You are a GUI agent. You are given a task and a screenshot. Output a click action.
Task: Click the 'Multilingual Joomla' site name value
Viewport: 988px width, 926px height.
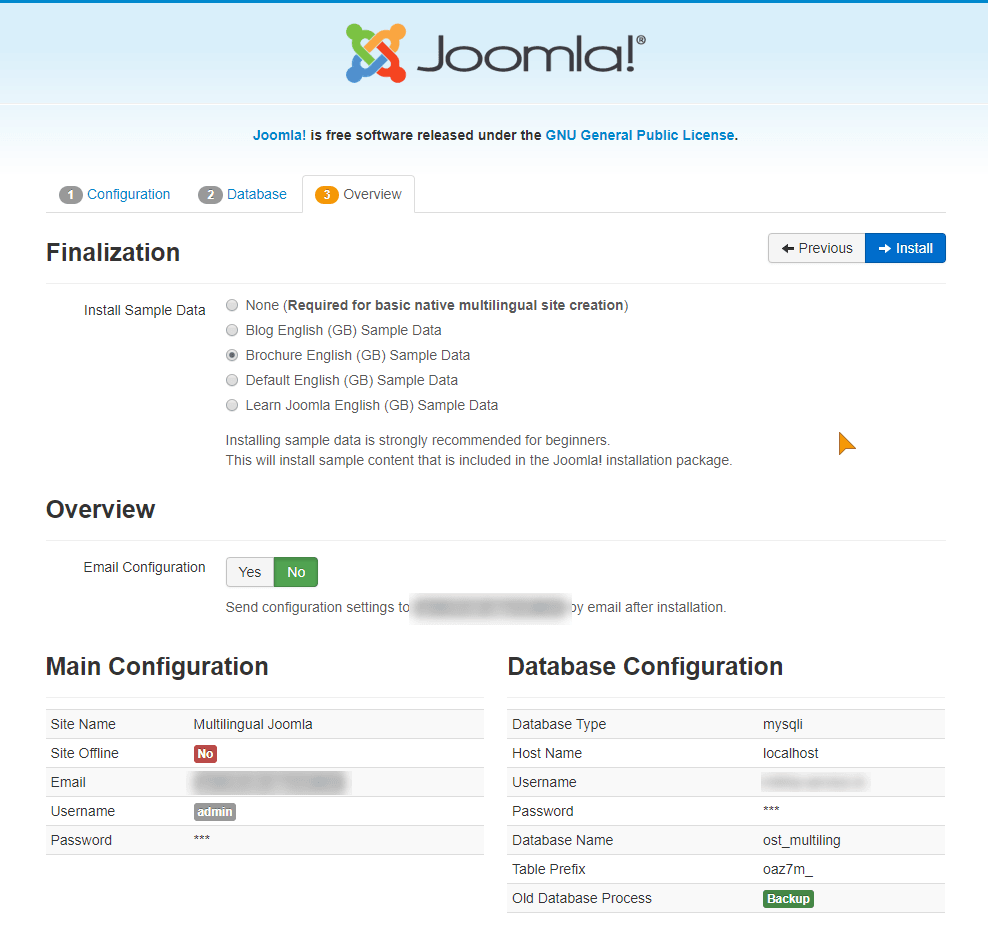point(253,724)
